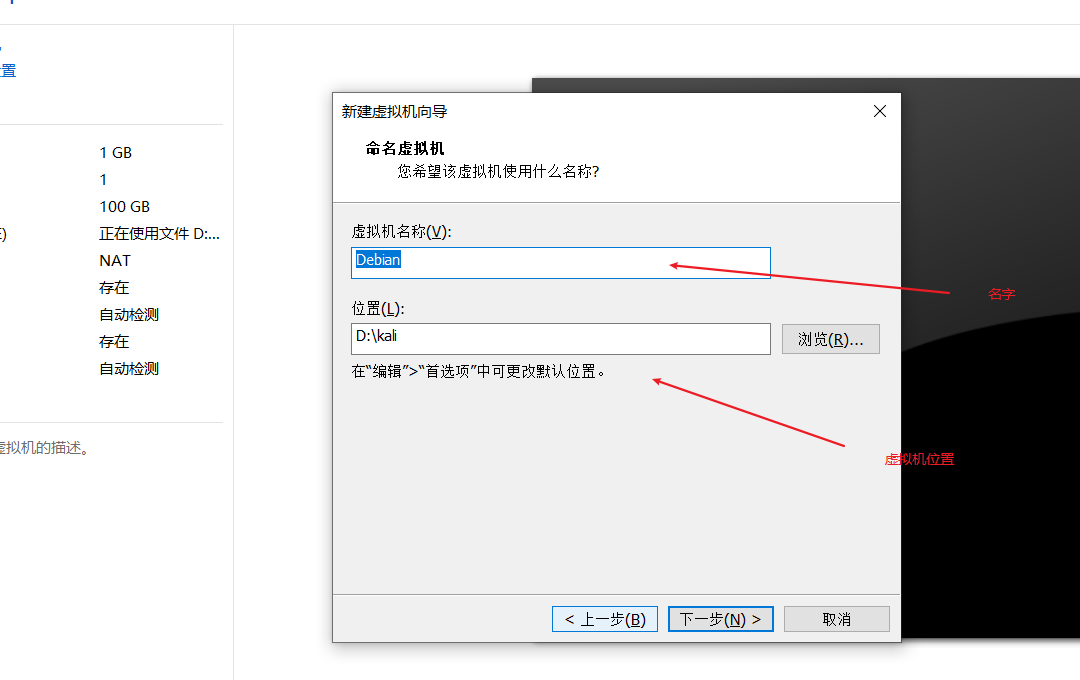
Task: Select the second 存在 device value
Action: [114, 341]
